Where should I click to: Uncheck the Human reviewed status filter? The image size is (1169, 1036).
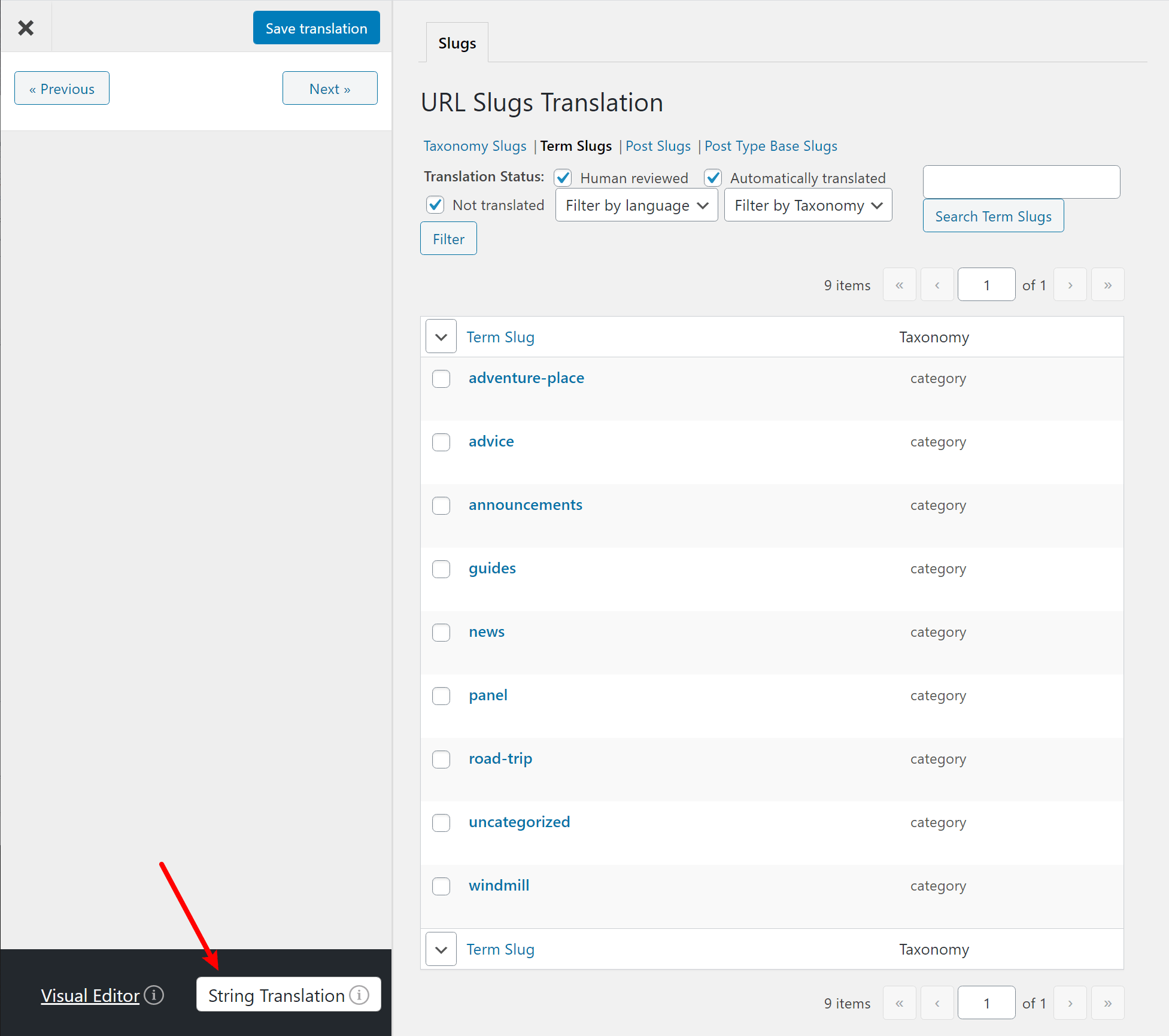(562, 178)
